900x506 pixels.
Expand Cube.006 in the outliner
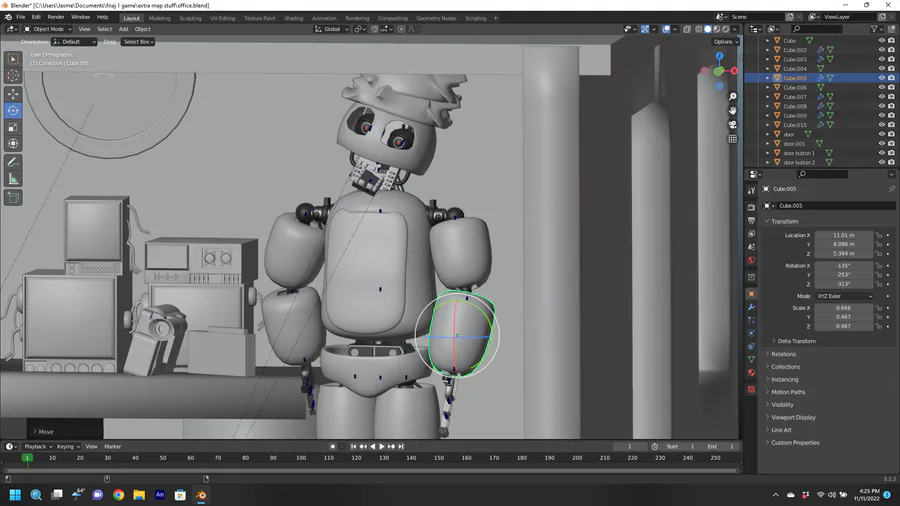pyautogui.click(x=767, y=88)
